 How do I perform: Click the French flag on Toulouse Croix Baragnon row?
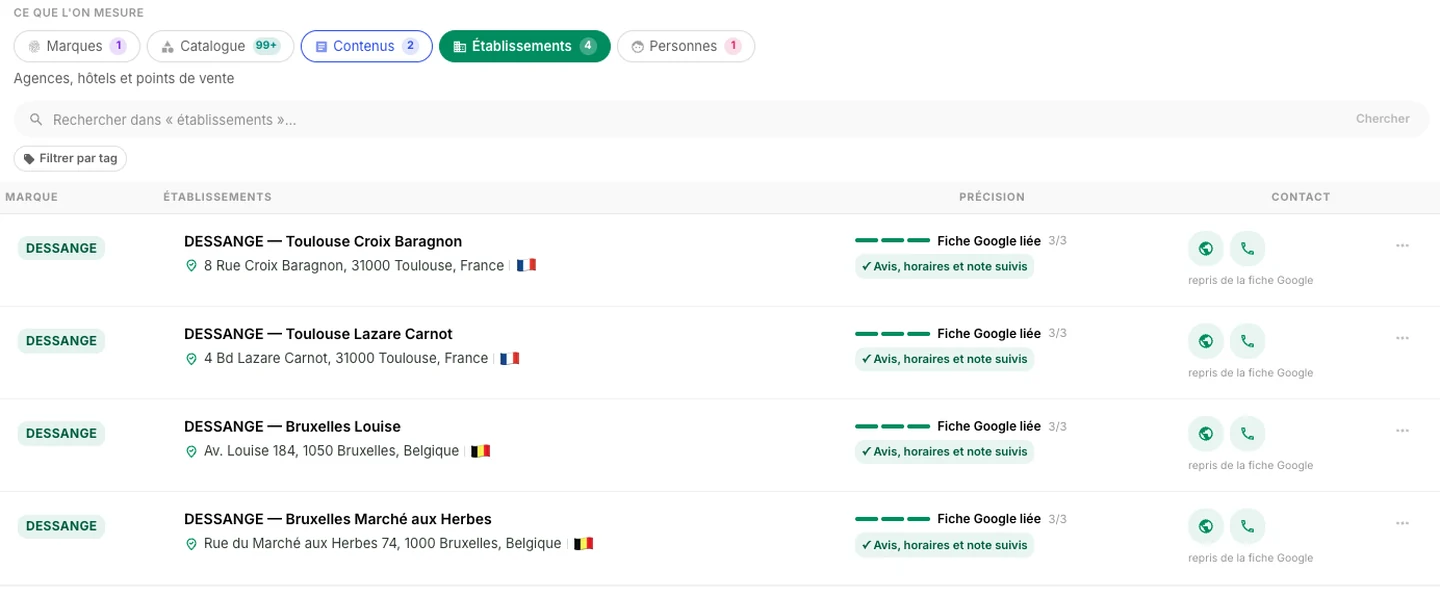pos(527,266)
